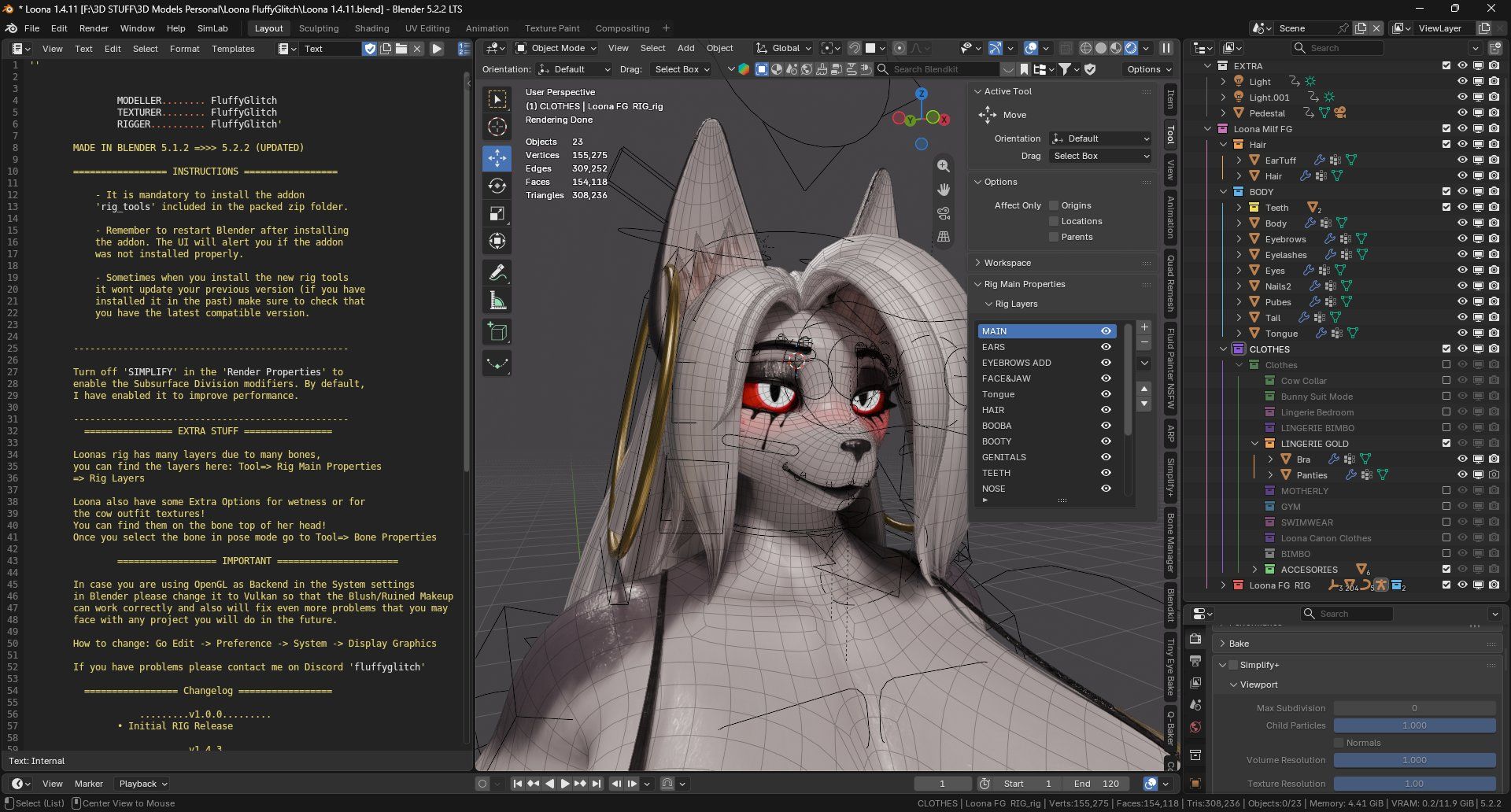This screenshot has width=1511, height=812.
Task: Enable Affect Only Origins checkbox
Action: [1054, 205]
